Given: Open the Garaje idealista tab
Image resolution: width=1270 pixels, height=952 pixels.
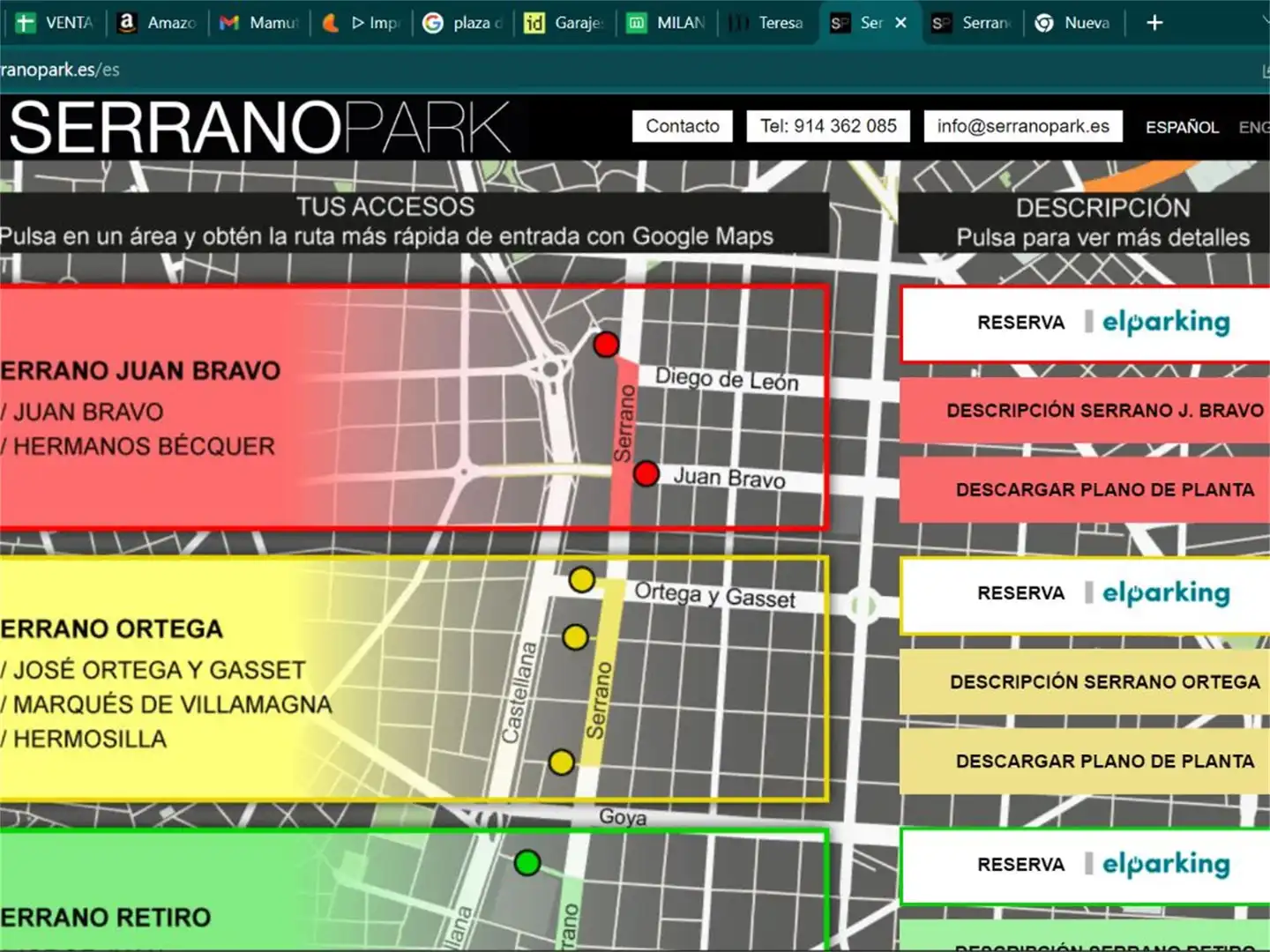Looking at the screenshot, I should (x=564, y=23).
